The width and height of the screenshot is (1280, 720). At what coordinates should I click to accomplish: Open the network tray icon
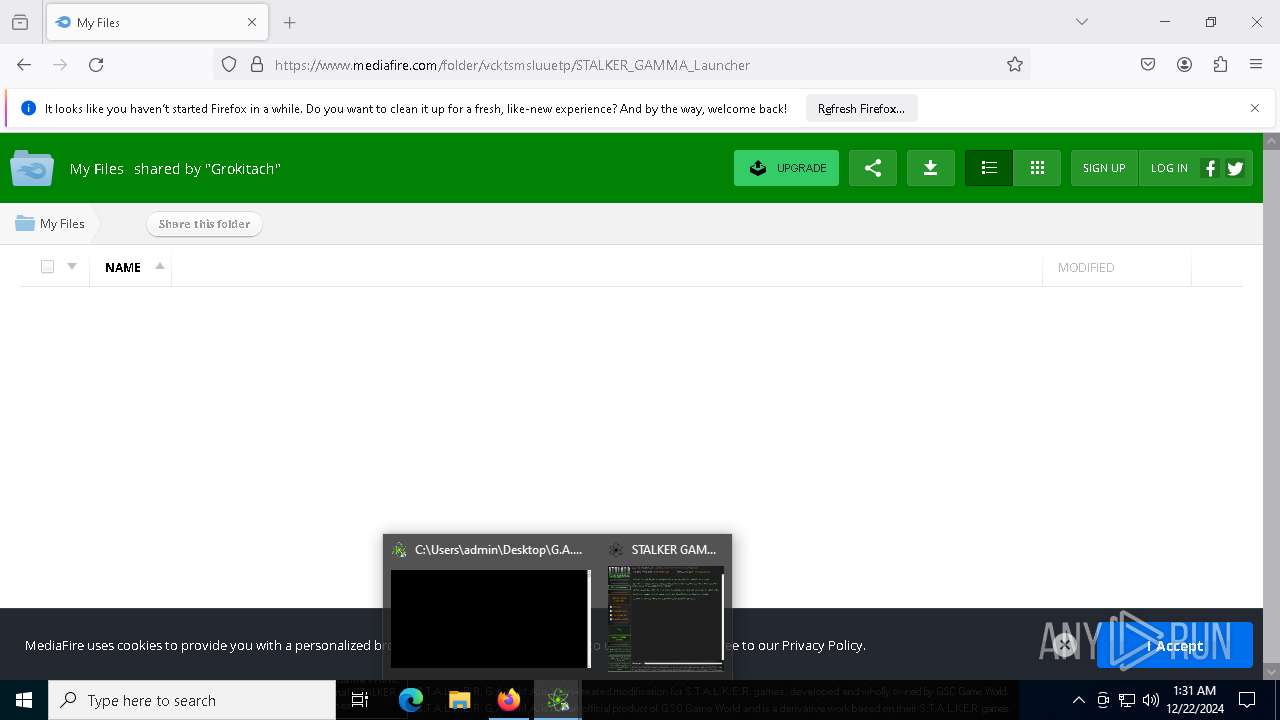pos(1127,700)
